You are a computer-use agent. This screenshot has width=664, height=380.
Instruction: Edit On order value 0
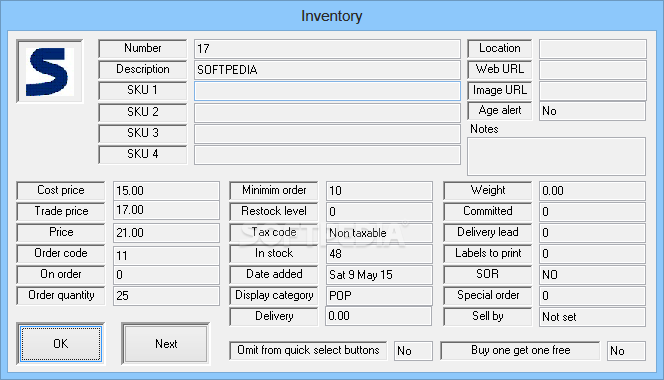tap(166, 275)
